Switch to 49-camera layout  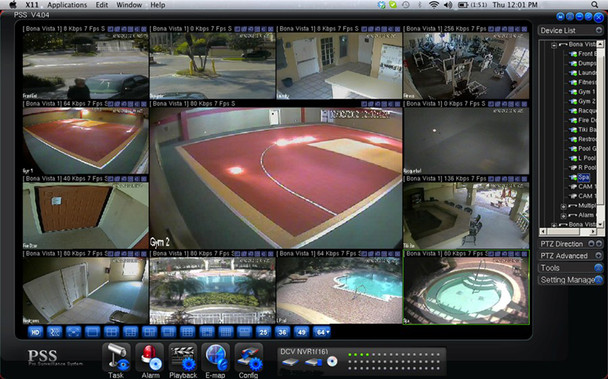coord(302,332)
